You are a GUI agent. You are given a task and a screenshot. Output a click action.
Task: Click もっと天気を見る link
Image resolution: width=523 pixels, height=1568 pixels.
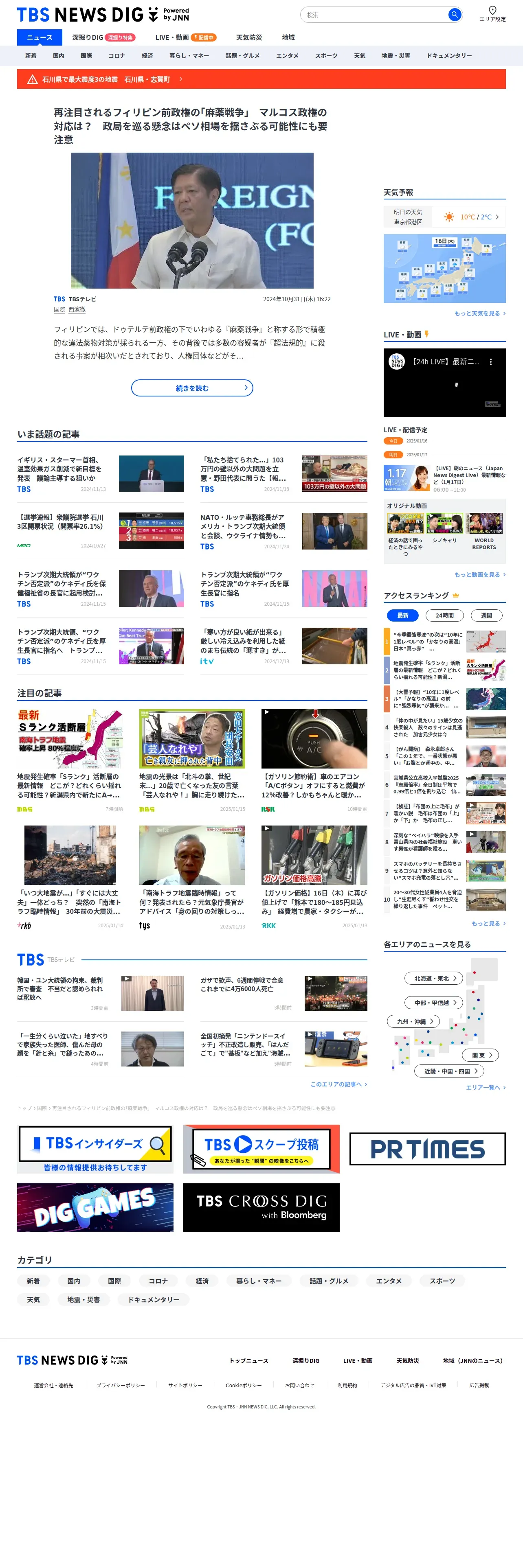pyautogui.click(x=480, y=313)
